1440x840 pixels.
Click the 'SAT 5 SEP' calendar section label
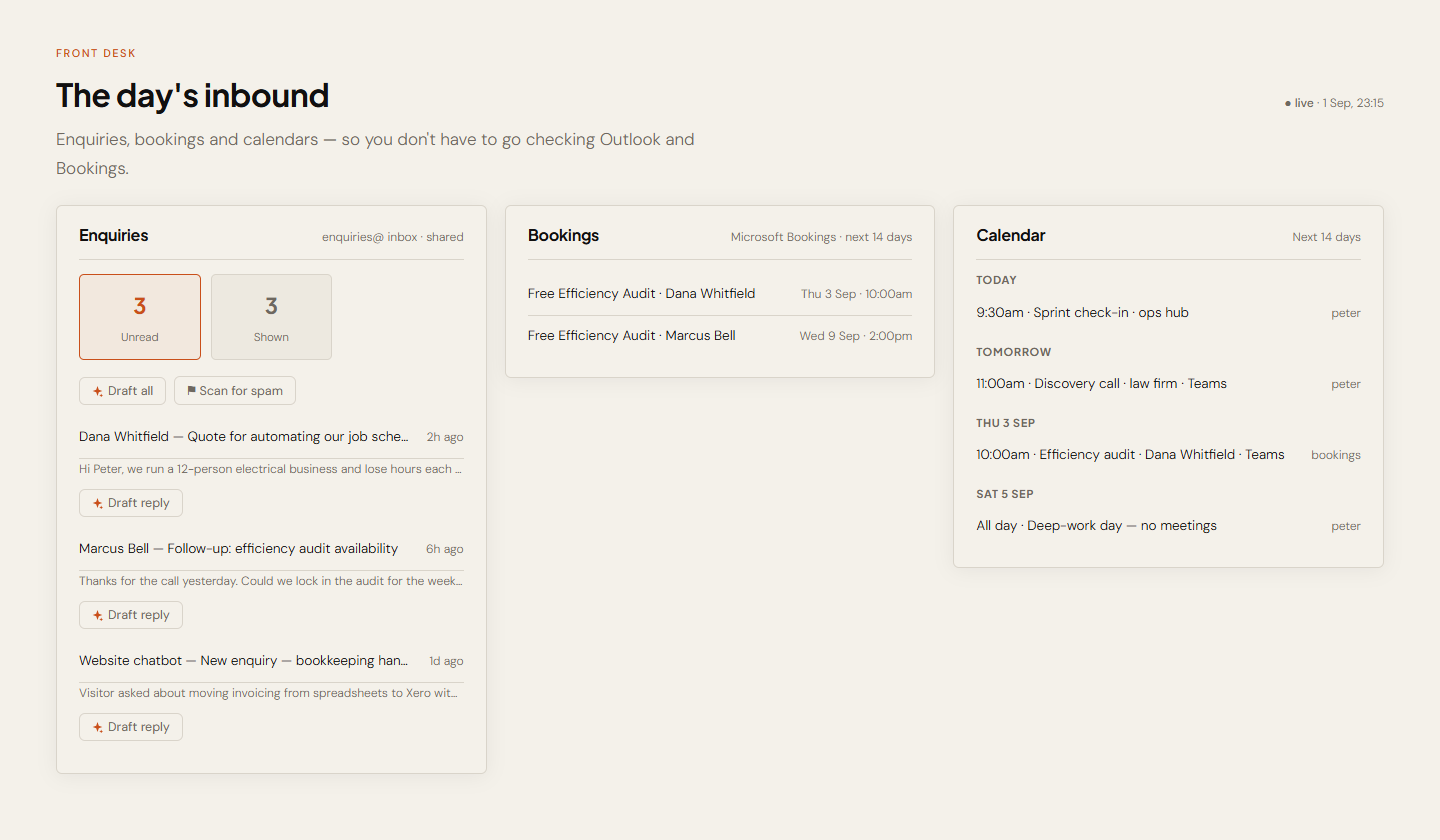[x=1005, y=494]
